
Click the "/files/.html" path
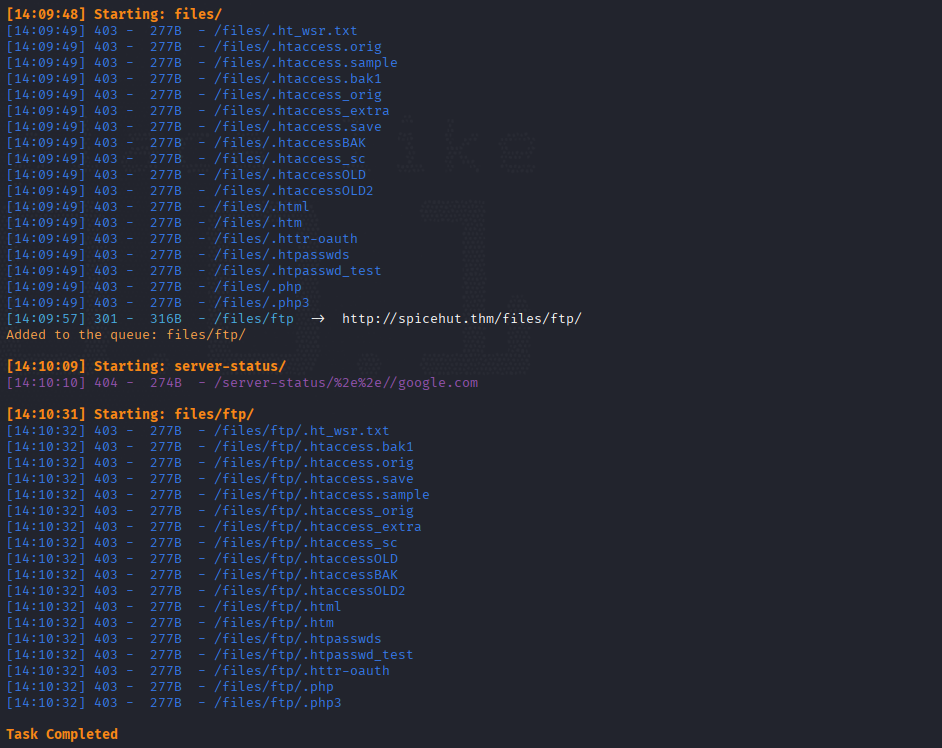click(x=261, y=207)
